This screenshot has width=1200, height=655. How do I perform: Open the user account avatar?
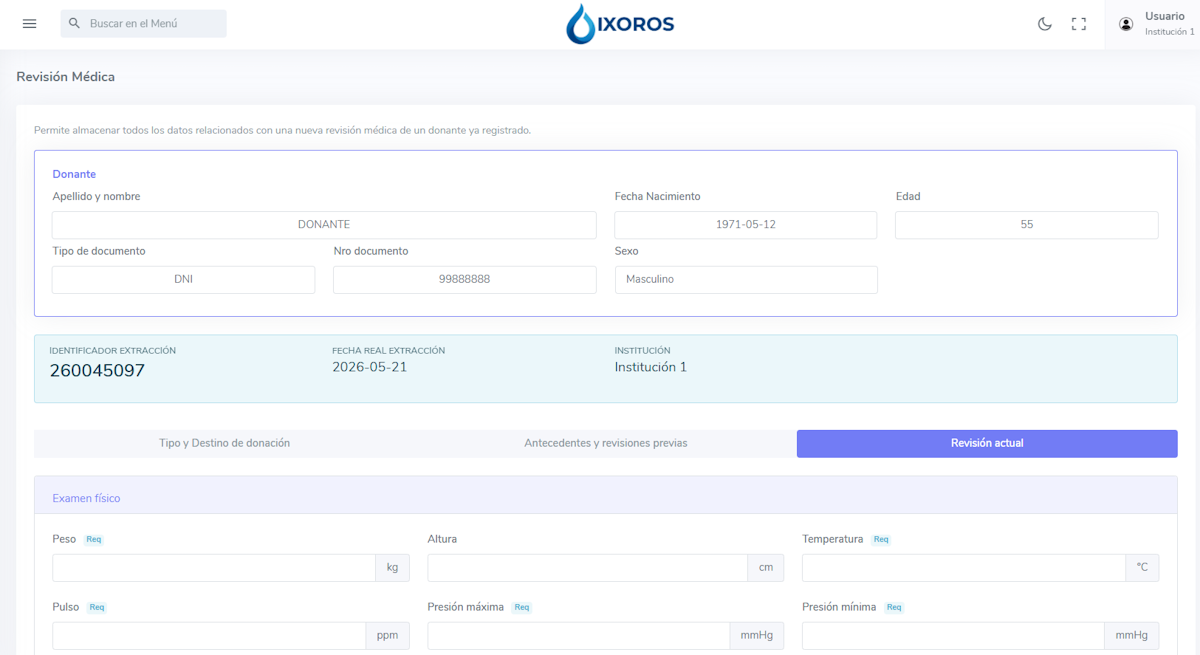point(1126,24)
